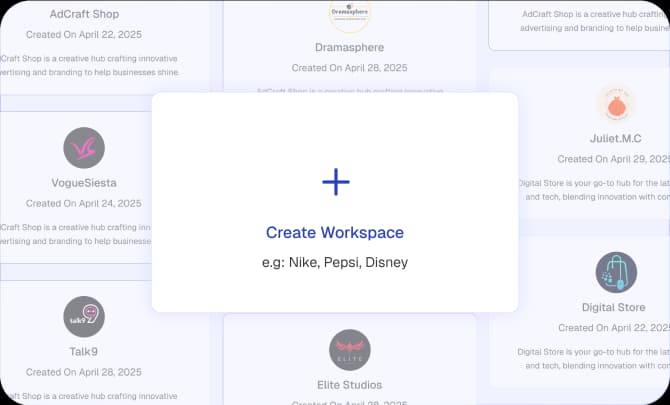Open the Elite Studios winged logo
The width and height of the screenshot is (670, 405).
(x=349, y=349)
